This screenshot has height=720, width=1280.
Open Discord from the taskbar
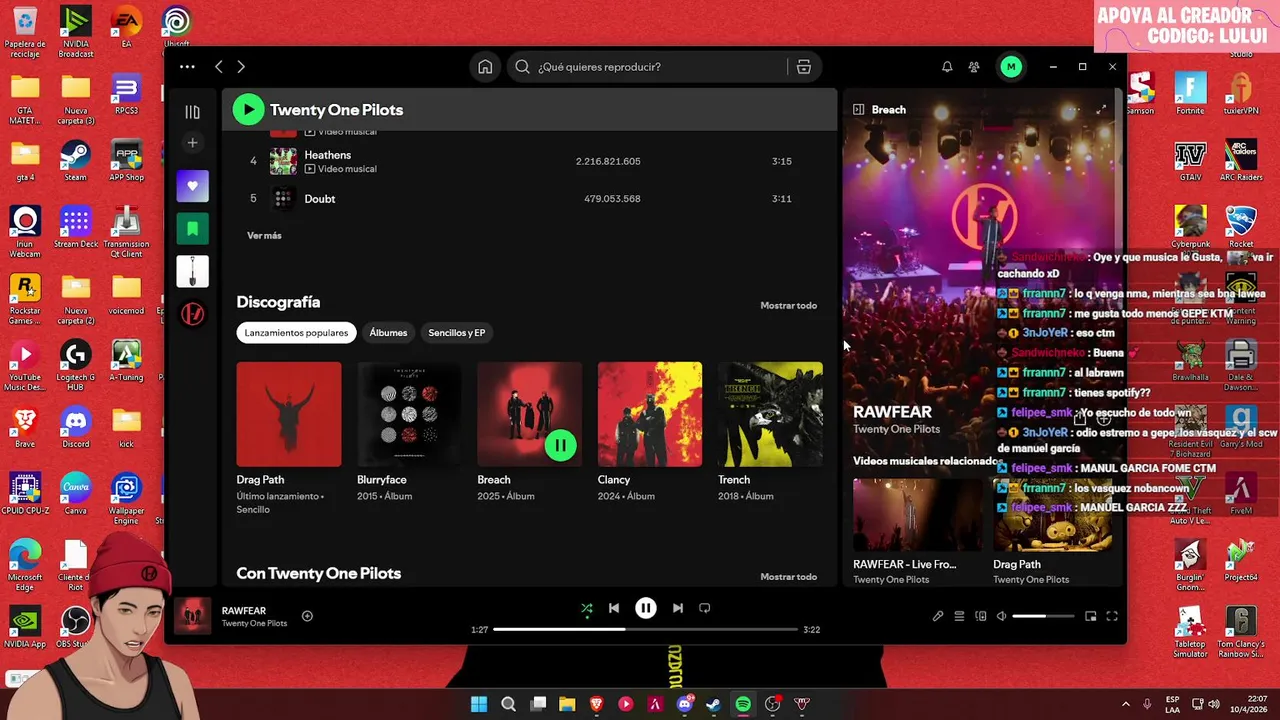click(684, 704)
